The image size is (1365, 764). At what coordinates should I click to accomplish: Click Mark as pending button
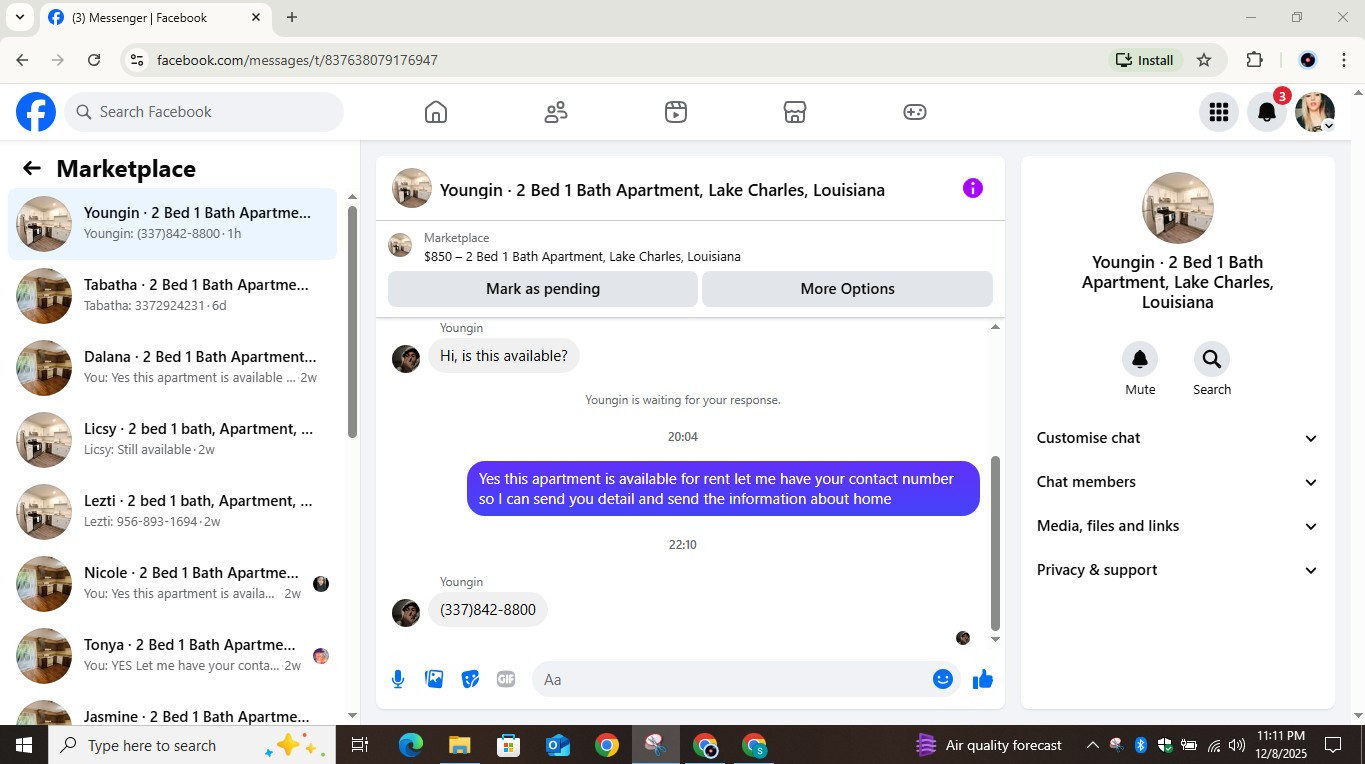543,289
